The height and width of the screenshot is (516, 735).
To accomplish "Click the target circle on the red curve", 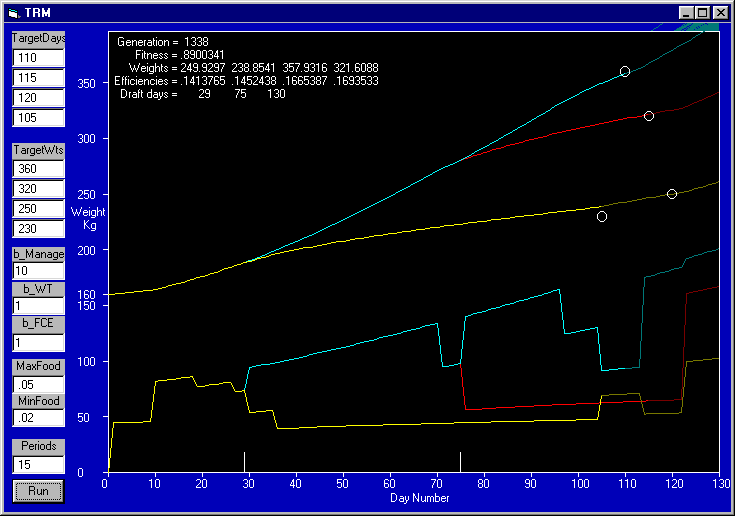I will [x=649, y=116].
